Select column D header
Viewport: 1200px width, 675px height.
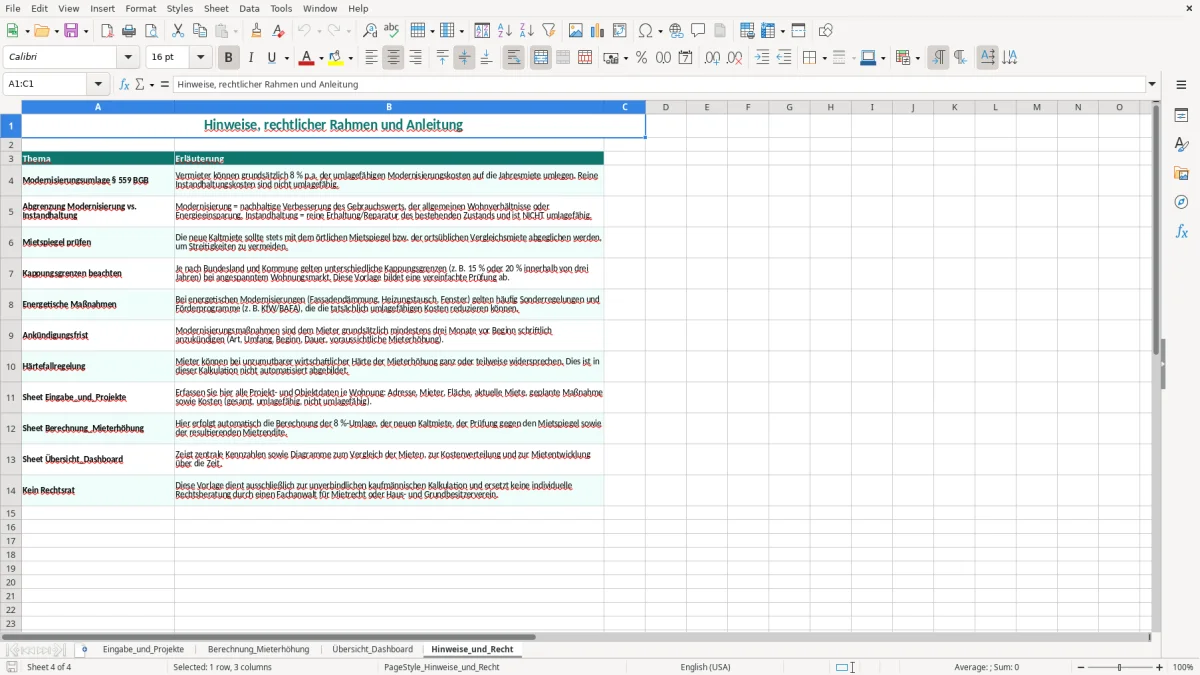pyautogui.click(x=665, y=107)
